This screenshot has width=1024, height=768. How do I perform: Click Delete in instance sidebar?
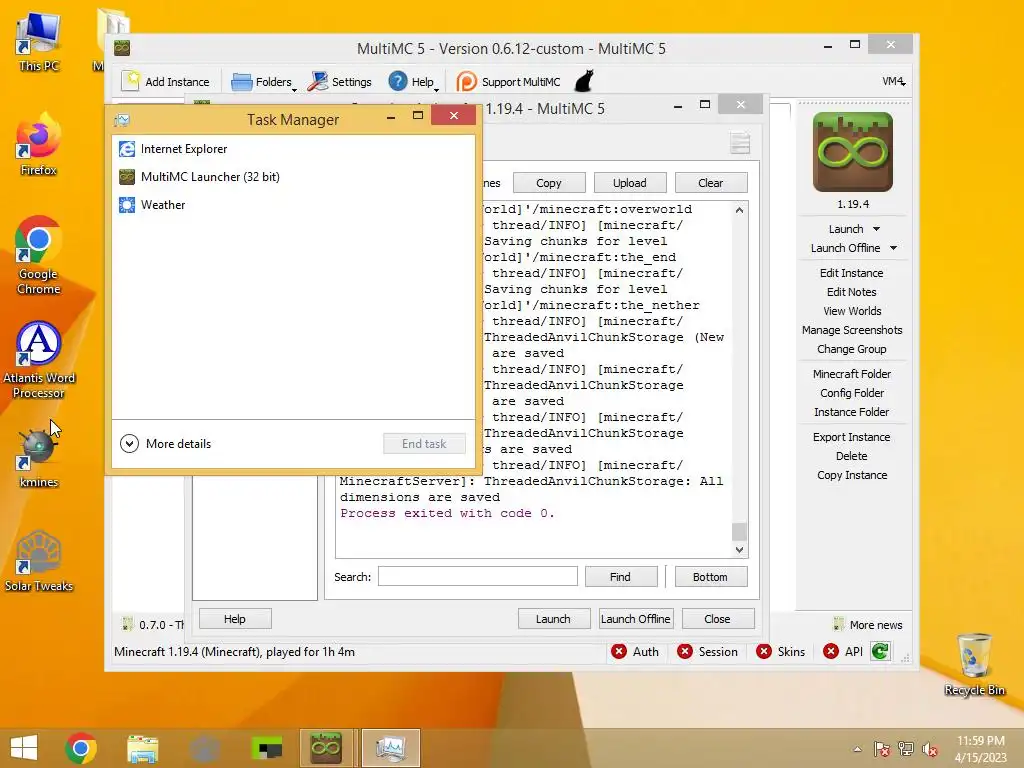tap(852, 456)
